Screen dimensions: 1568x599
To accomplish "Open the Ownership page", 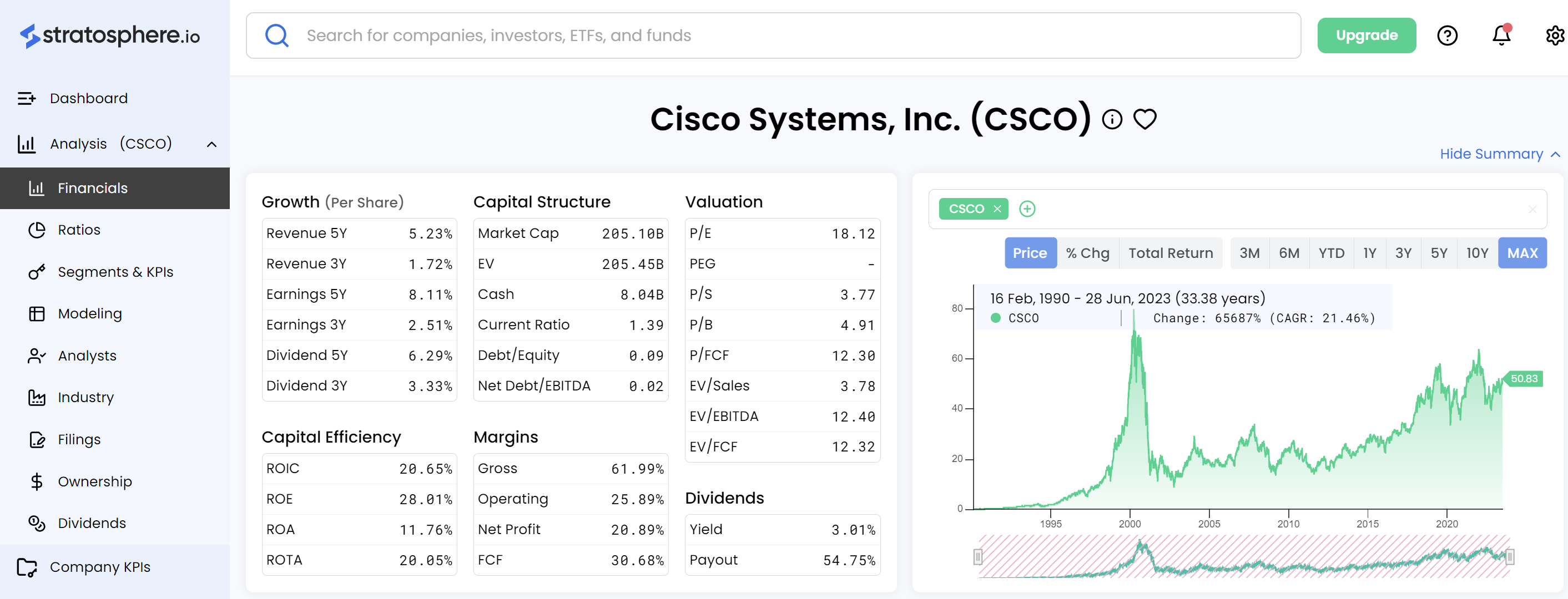I will (x=95, y=481).
